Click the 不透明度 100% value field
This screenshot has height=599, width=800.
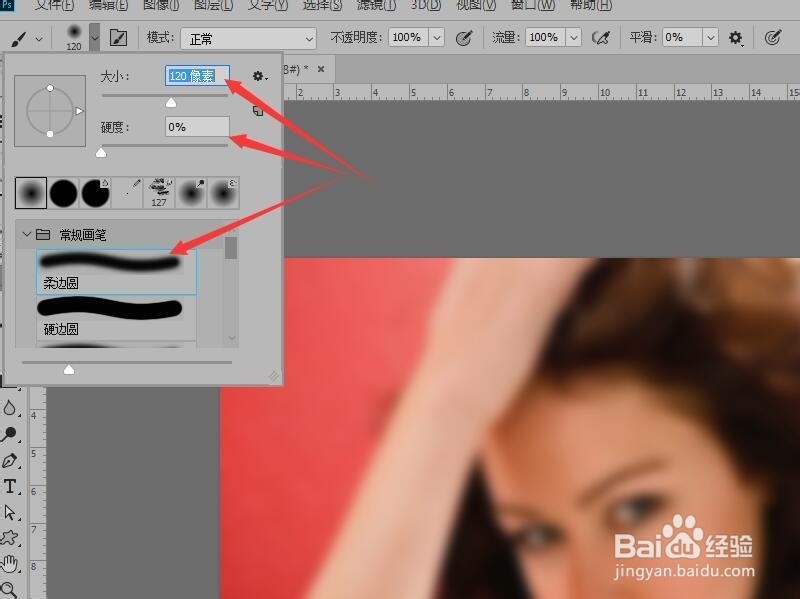[408, 37]
